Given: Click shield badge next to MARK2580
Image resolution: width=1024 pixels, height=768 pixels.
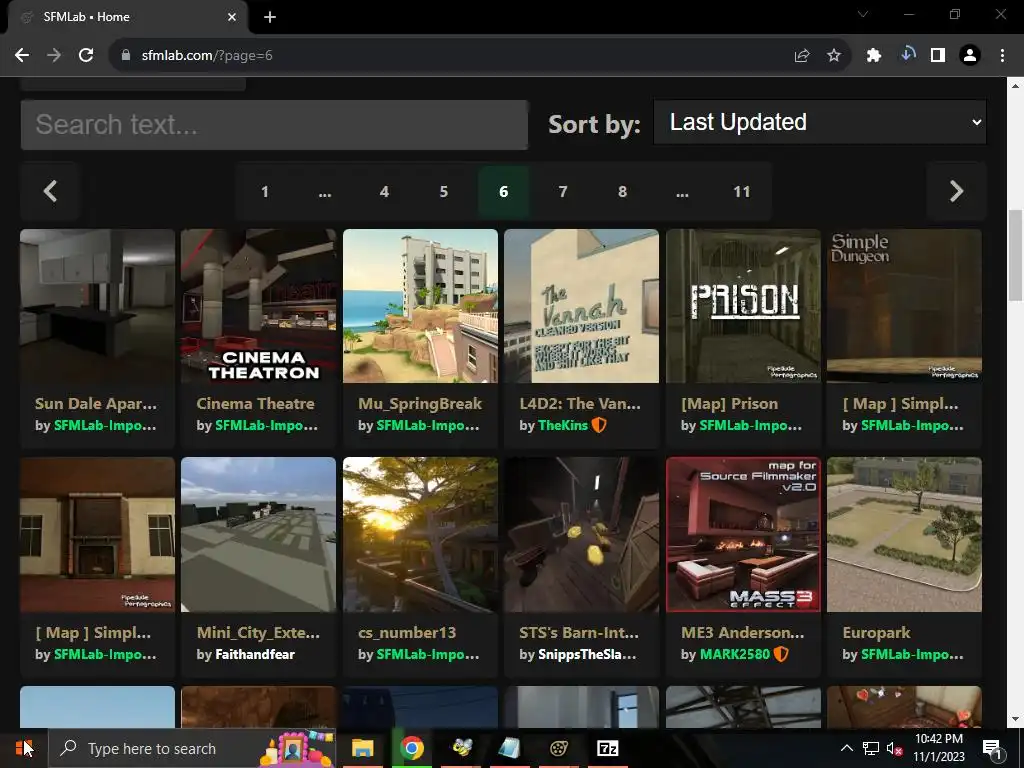Looking at the screenshot, I should click(x=780, y=654).
